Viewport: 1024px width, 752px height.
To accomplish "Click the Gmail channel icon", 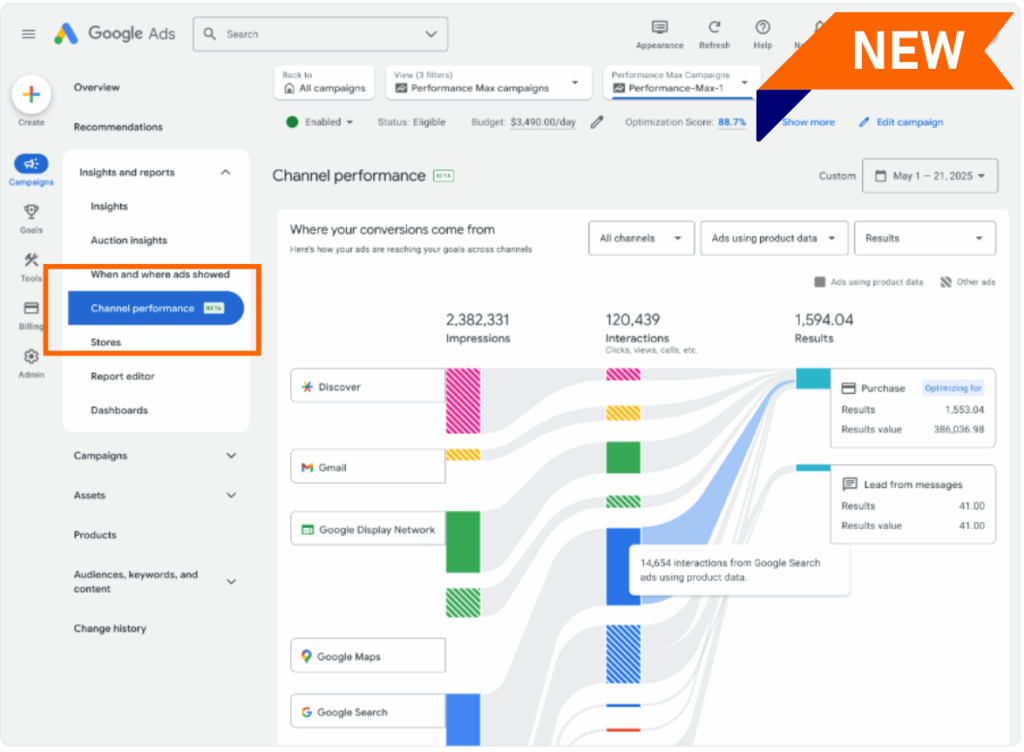I will point(306,467).
